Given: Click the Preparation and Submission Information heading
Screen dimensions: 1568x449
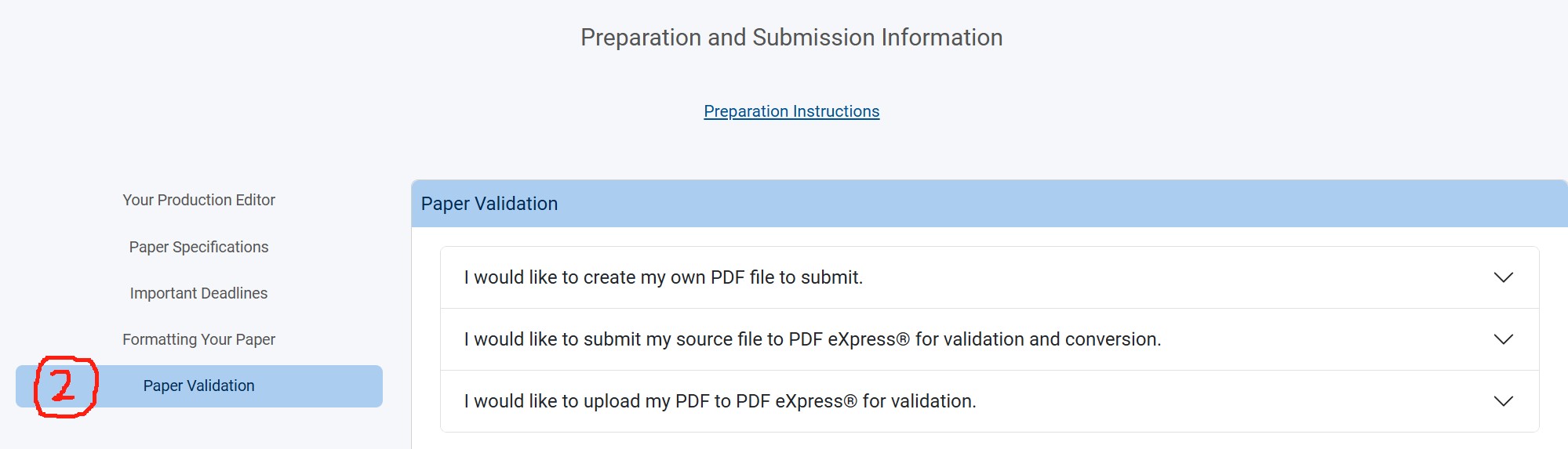Looking at the screenshot, I should click(x=791, y=38).
